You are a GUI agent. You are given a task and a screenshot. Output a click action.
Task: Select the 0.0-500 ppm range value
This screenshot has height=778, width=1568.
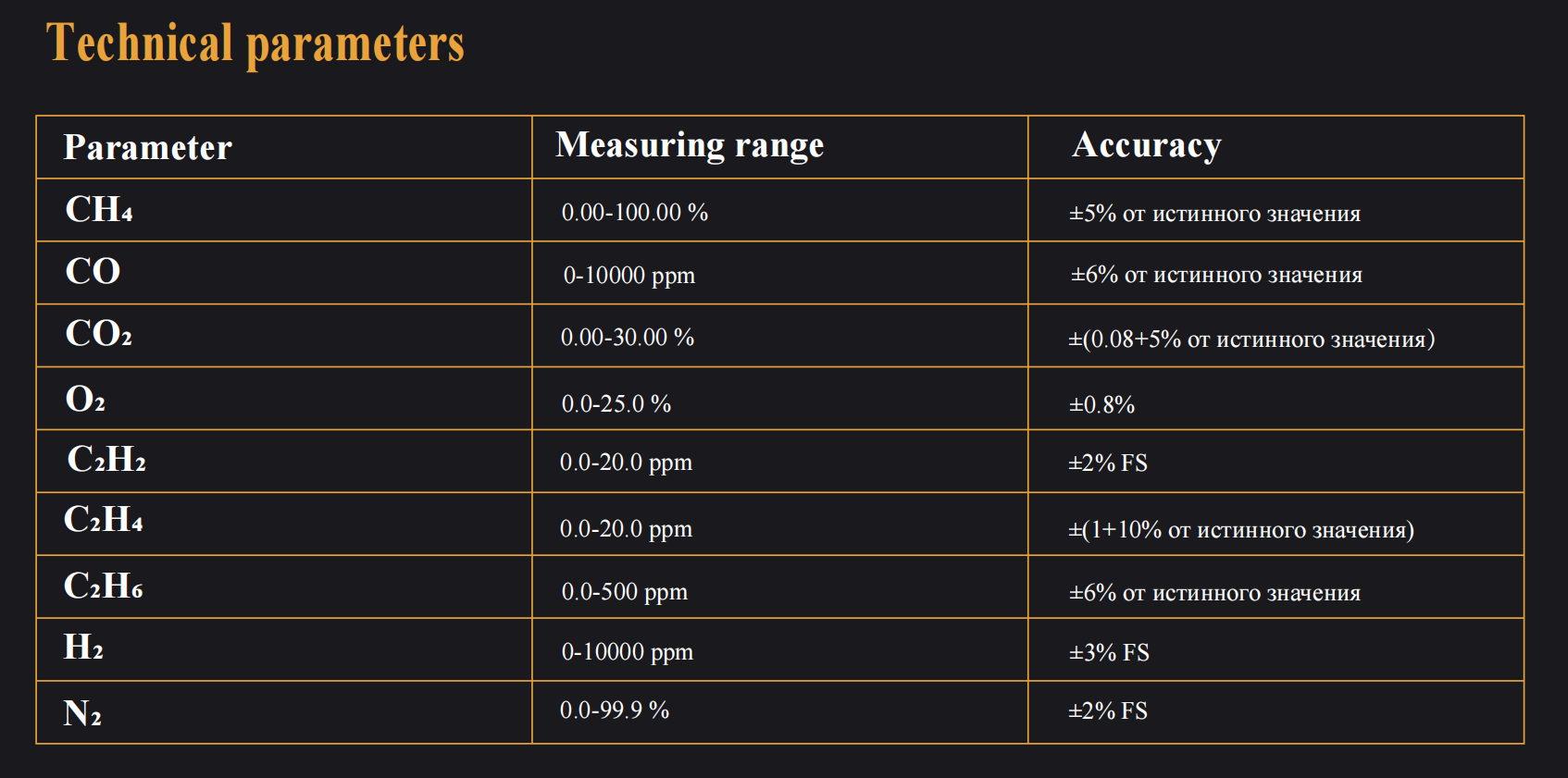pyautogui.click(x=625, y=592)
